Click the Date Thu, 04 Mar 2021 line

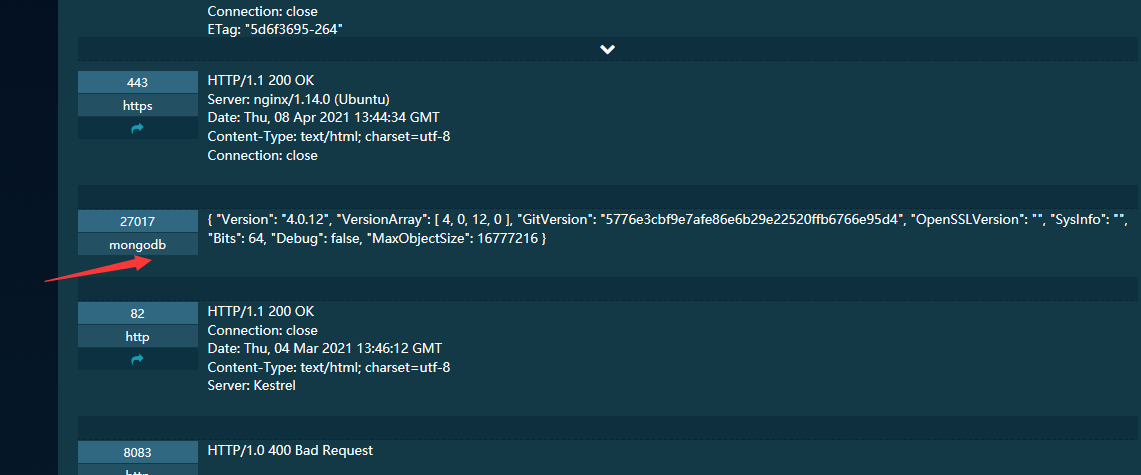pos(325,348)
